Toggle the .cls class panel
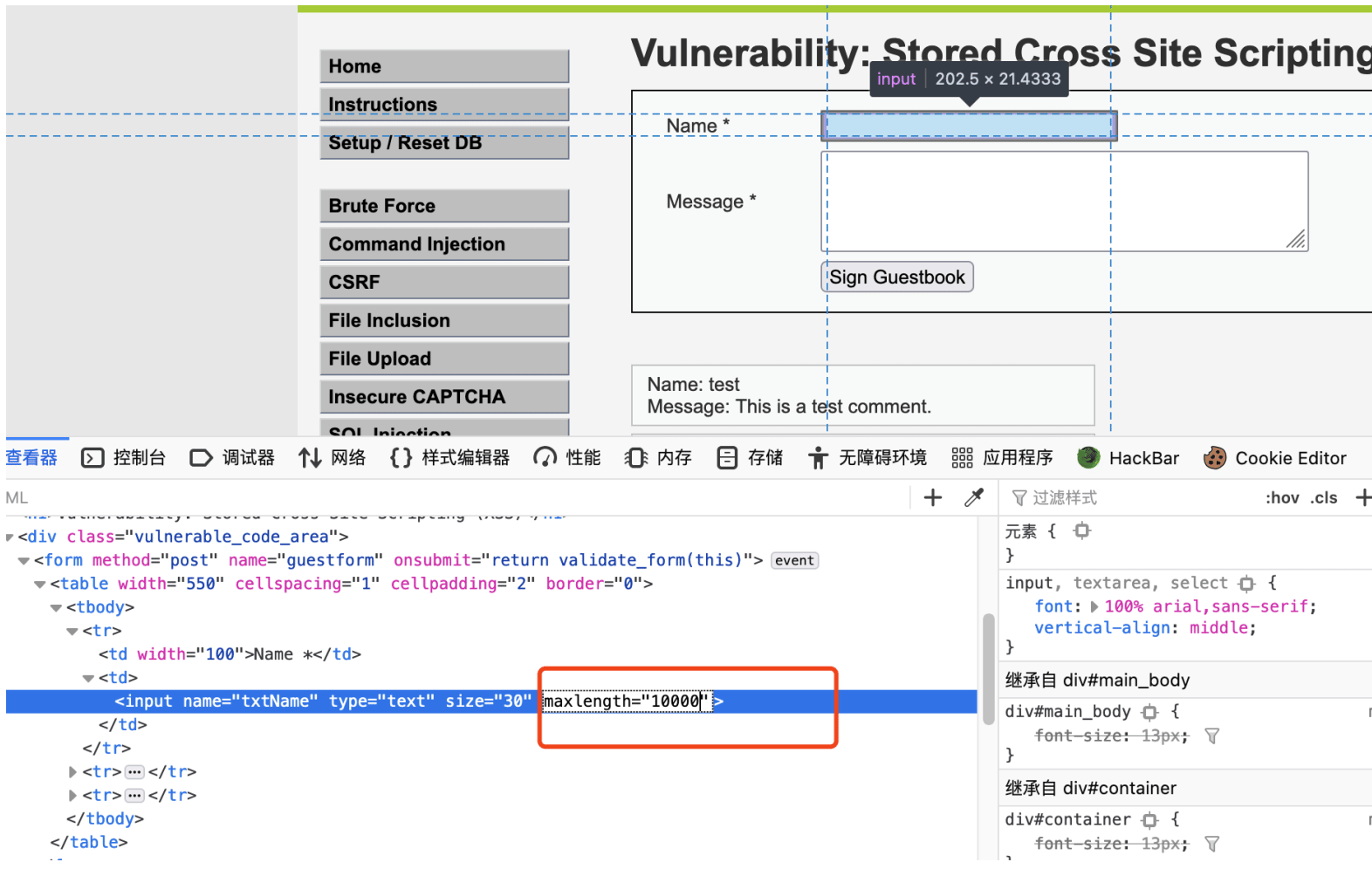Screen dimensions: 1372x869 (1324, 497)
